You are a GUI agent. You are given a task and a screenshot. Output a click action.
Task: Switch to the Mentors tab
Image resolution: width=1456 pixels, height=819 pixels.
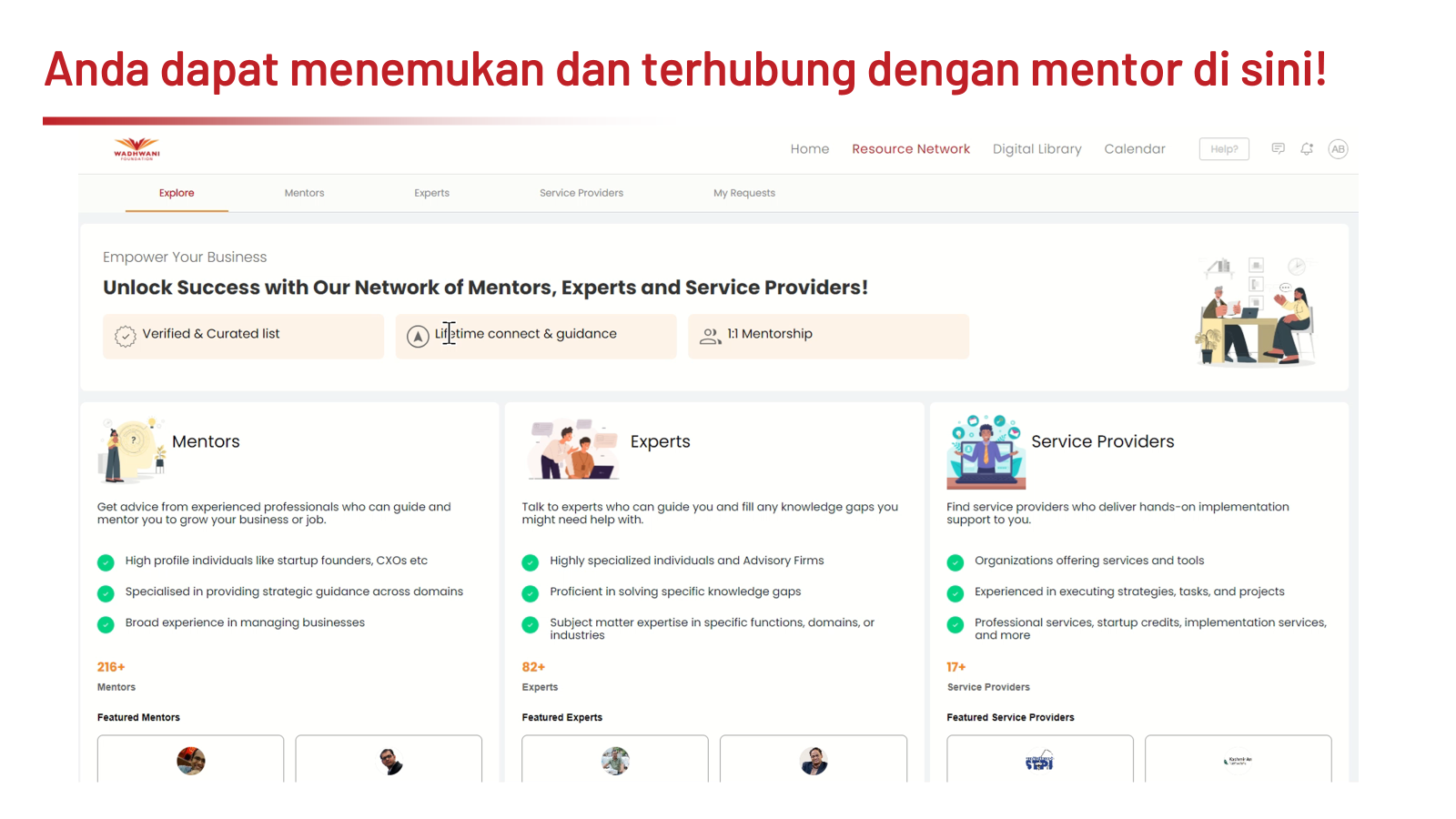[x=304, y=193]
